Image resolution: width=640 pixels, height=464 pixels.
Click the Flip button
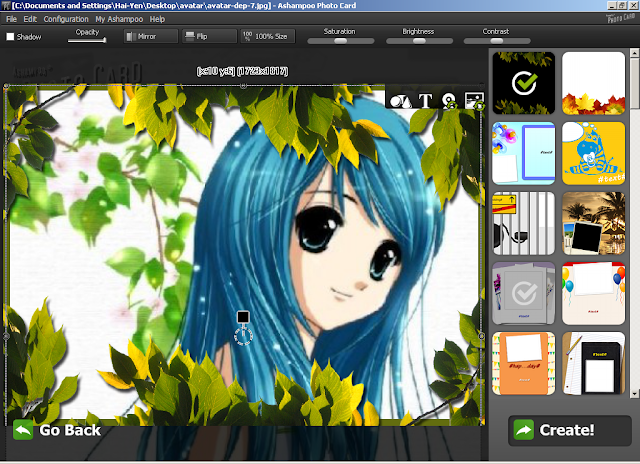point(209,36)
